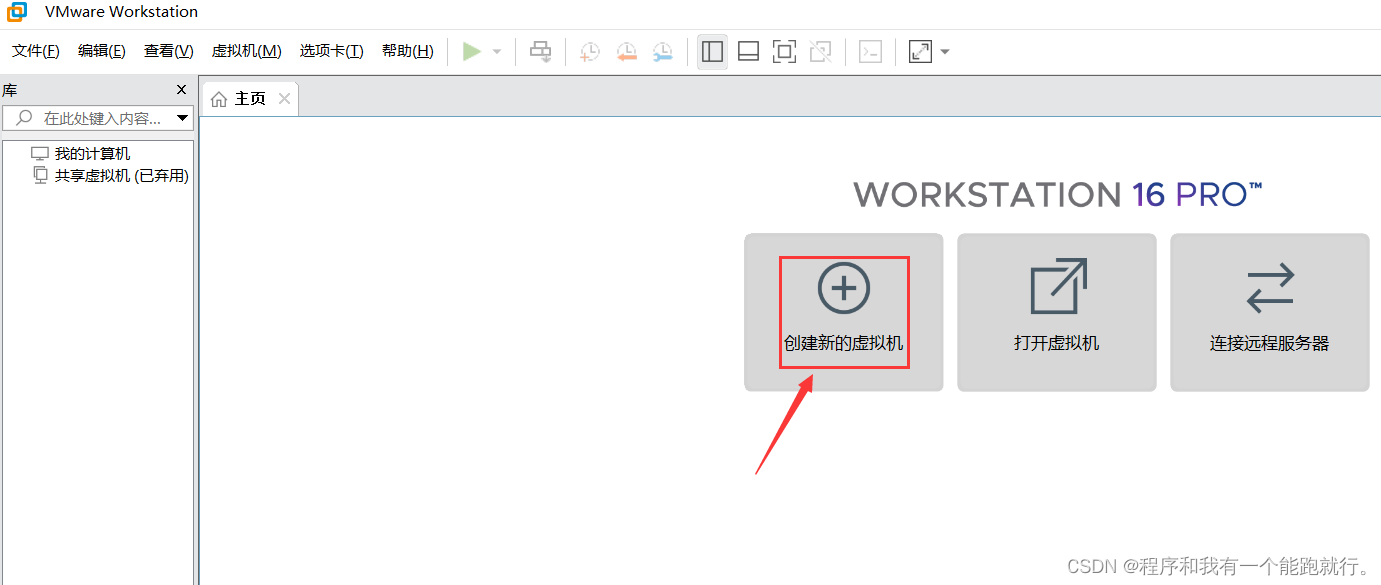This screenshot has height=585, width=1381.
Task: Click the green Power On play icon
Action: pyautogui.click(x=472, y=51)
